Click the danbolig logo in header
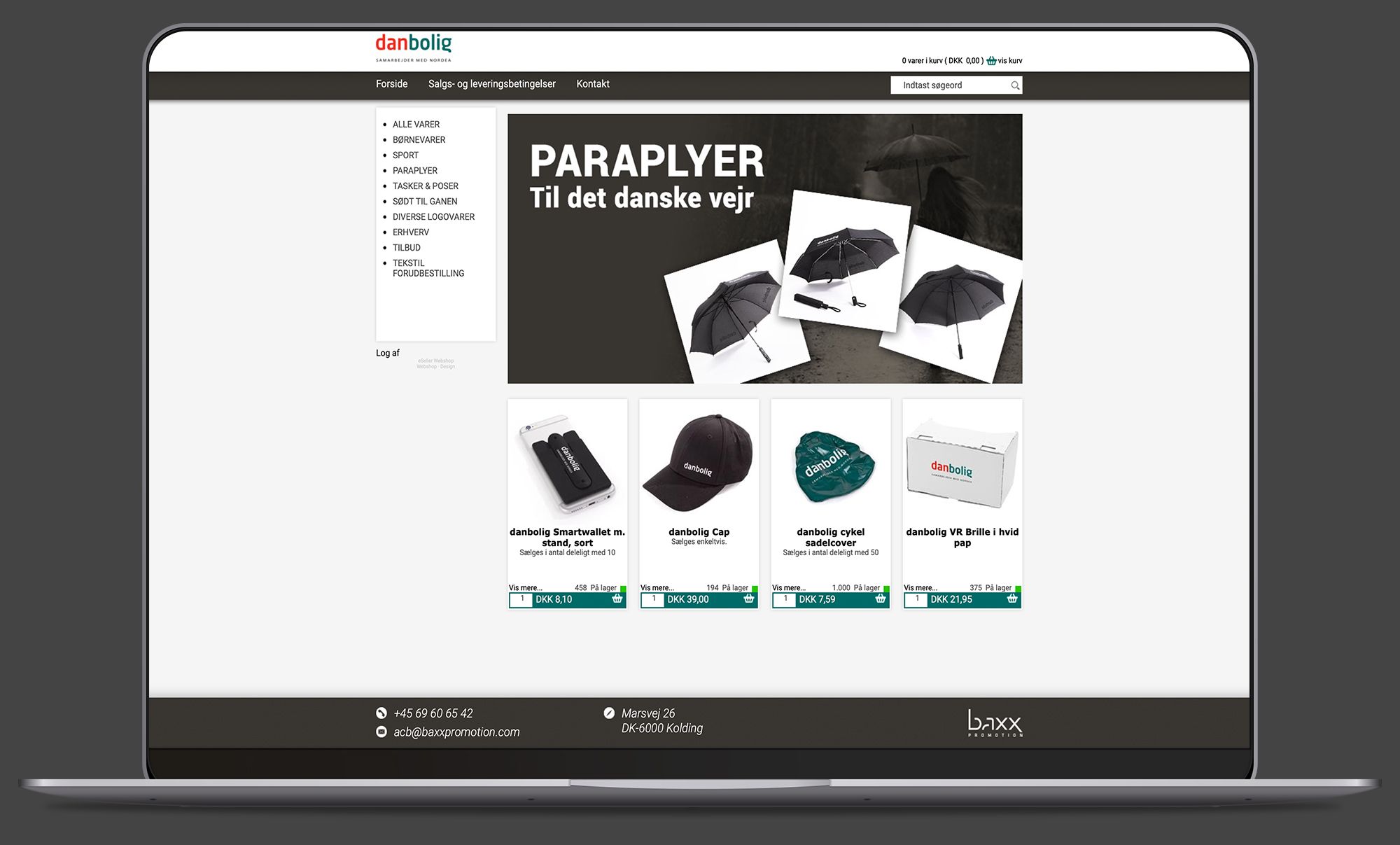 413,48
